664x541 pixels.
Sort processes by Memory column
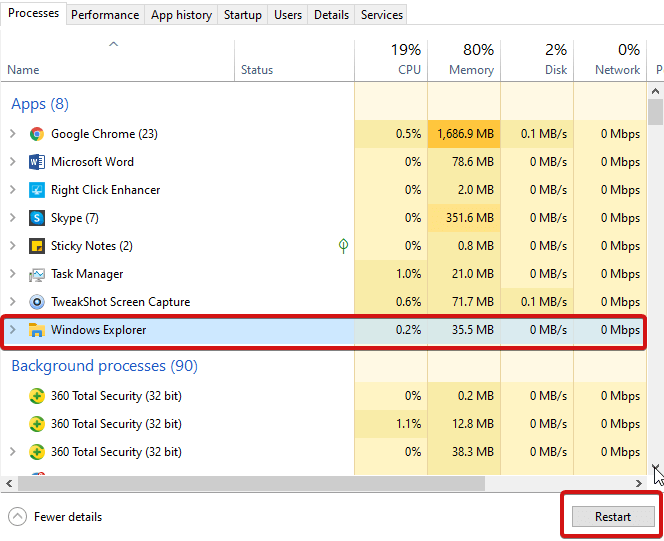click(464, 61)
